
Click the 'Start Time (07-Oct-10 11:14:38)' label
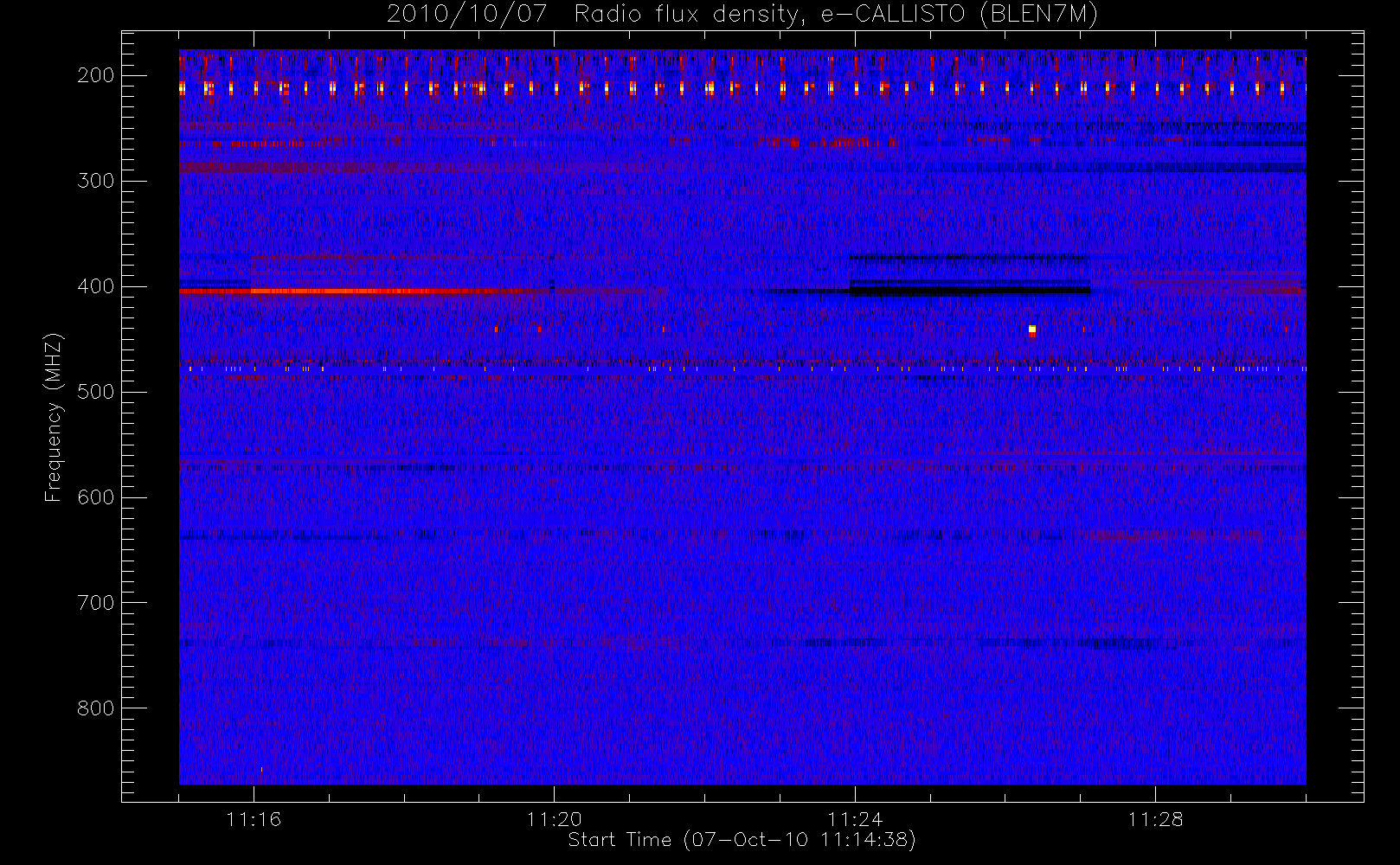(x=742, y=840)
